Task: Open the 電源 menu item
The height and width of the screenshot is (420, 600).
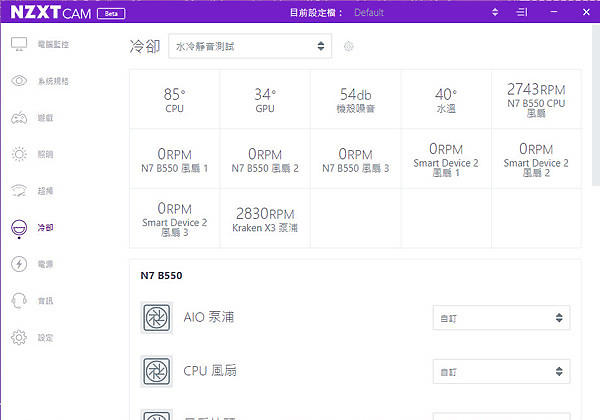Action: point(46,264)
